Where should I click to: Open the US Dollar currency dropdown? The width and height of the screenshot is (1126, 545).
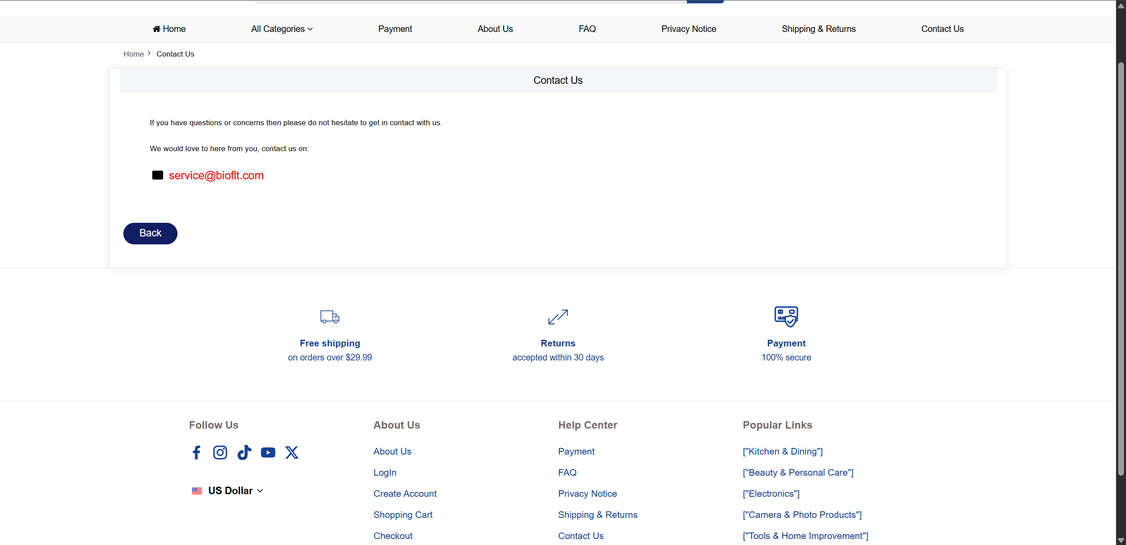[x=235, y=491]
